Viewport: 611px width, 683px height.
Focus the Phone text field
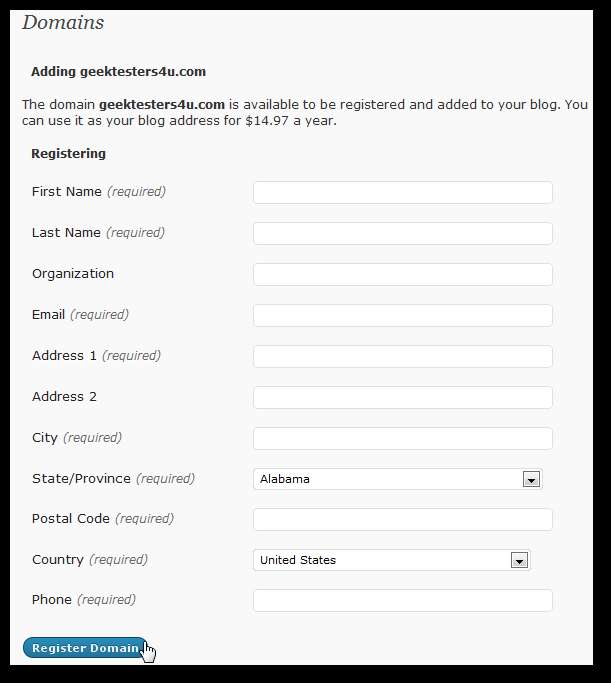pyautogui.click(x=402, y=600)
